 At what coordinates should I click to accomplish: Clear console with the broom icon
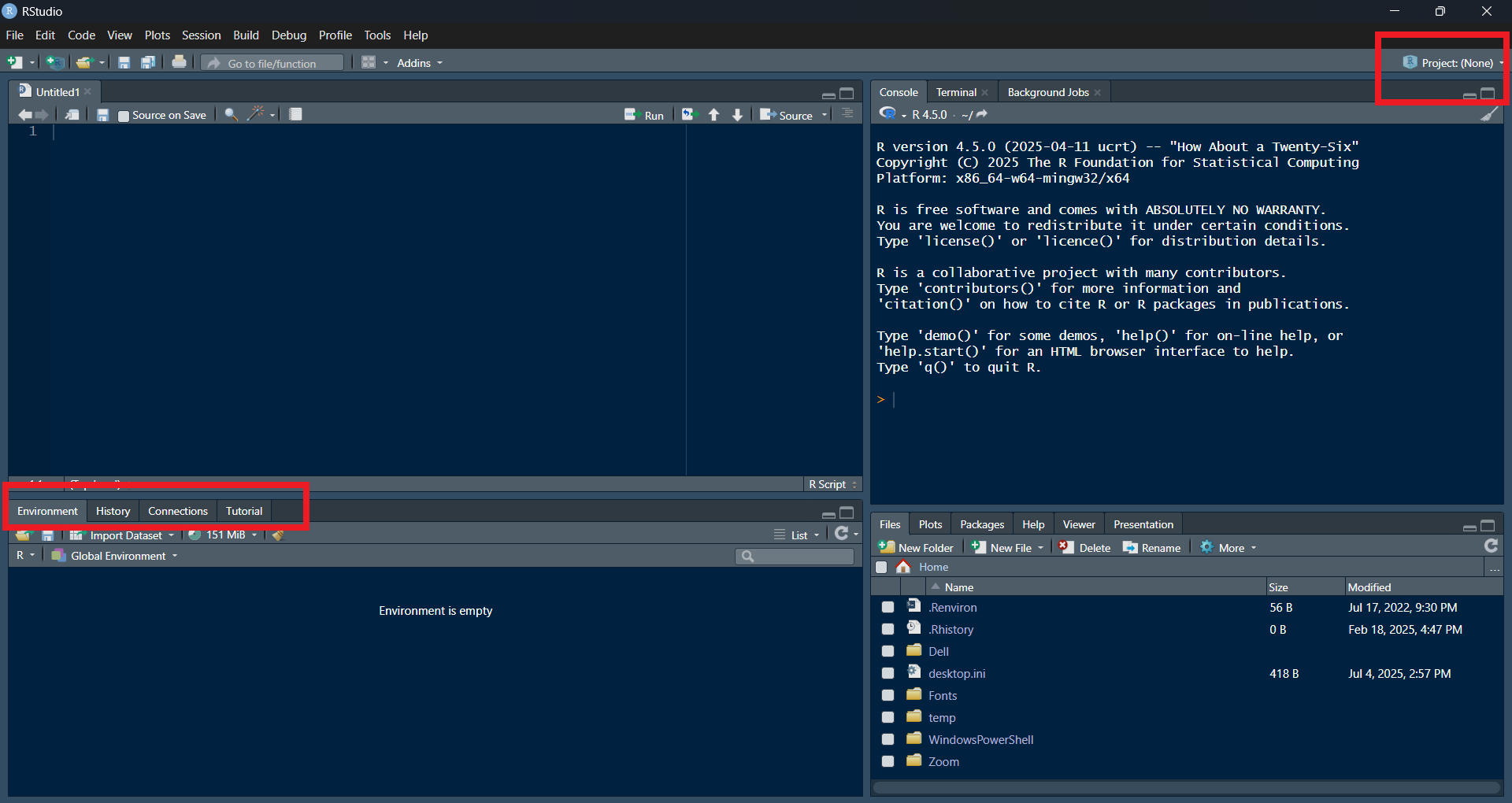click(x=1488, y=114)
